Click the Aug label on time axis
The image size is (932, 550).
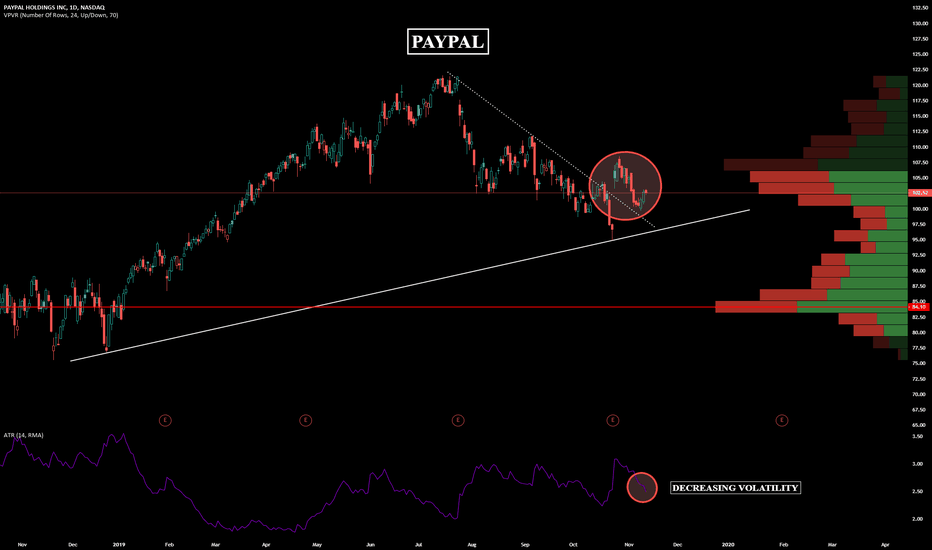[x=472, y=544]
